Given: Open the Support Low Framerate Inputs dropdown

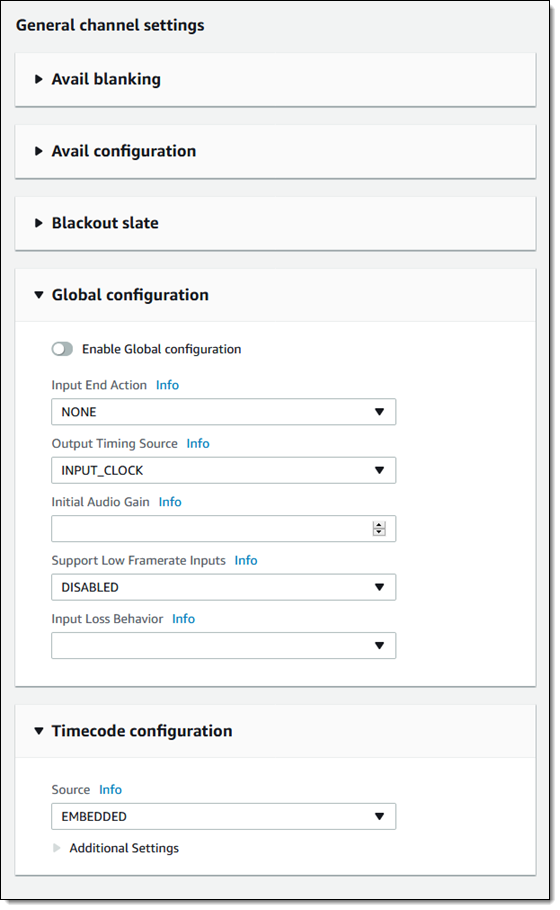Looking at the screenshot, I should point(223,587).
